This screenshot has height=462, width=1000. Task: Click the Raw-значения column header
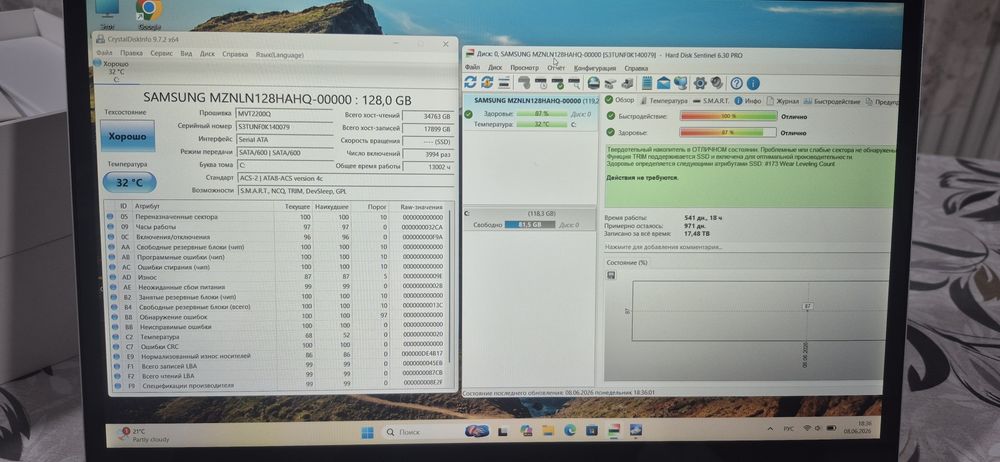(x=421, y=207)
